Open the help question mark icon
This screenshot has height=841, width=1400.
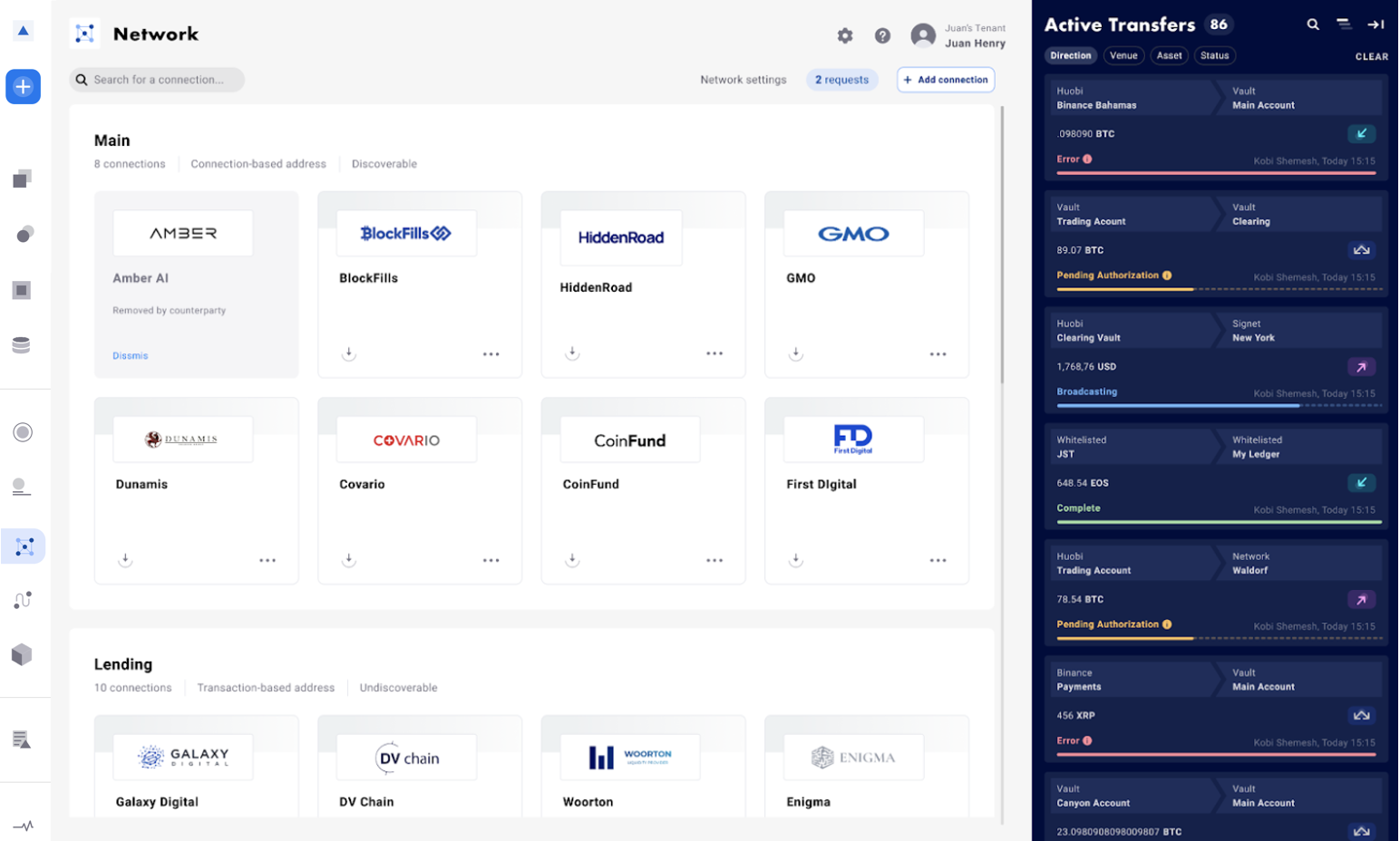882,35
